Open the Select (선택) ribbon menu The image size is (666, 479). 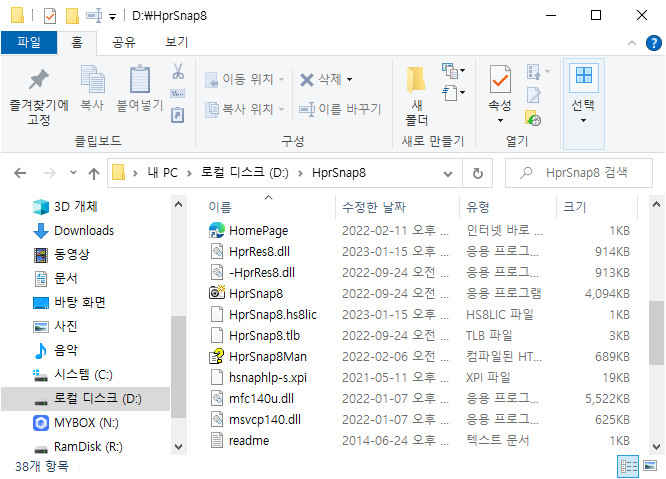pyautogui.click(x=584, y=104)
